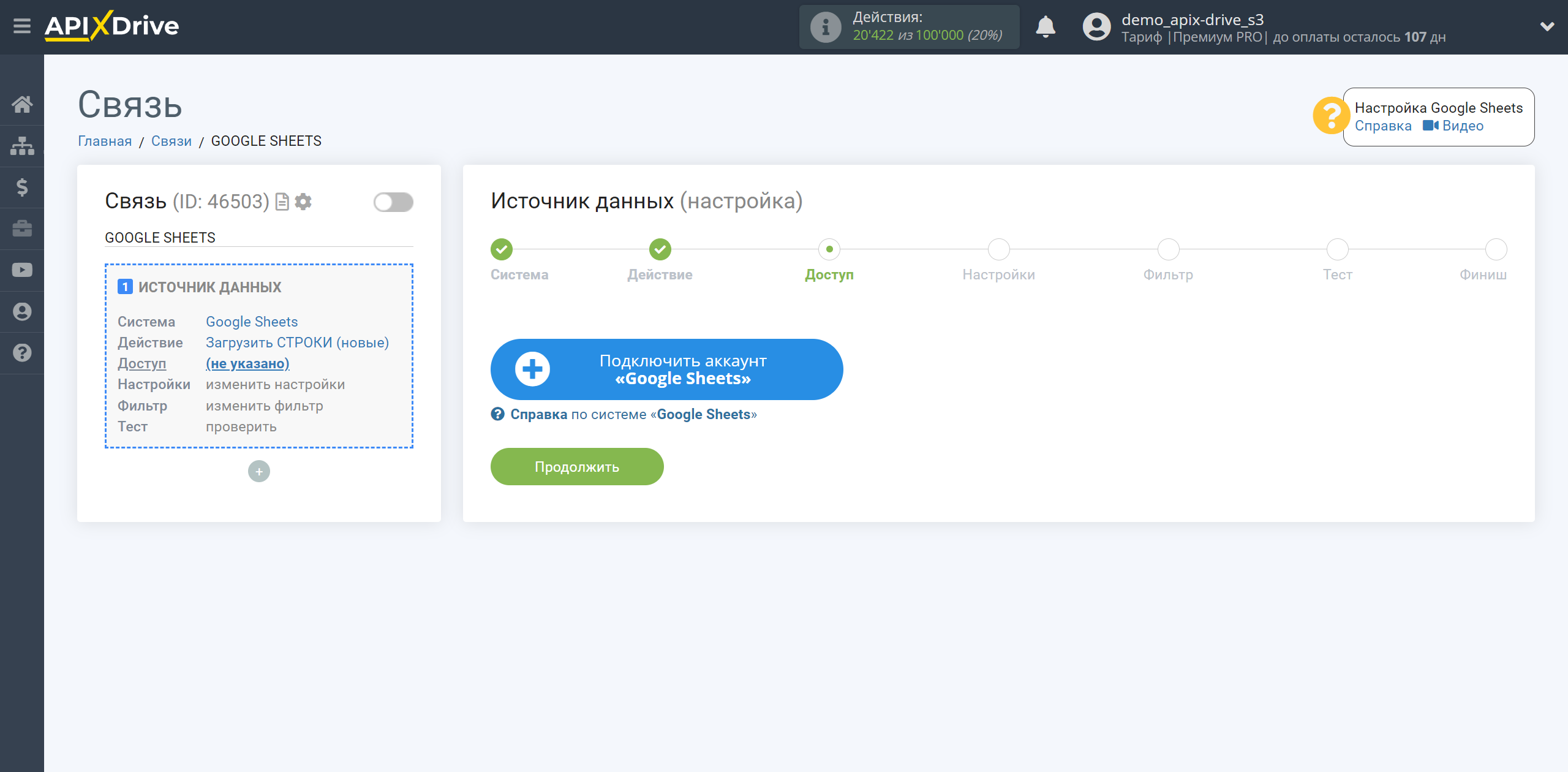Screen dimensions: 1568x772
Task: Open the billing dollar sidebar icon
Action: click(x=22, y=187)
